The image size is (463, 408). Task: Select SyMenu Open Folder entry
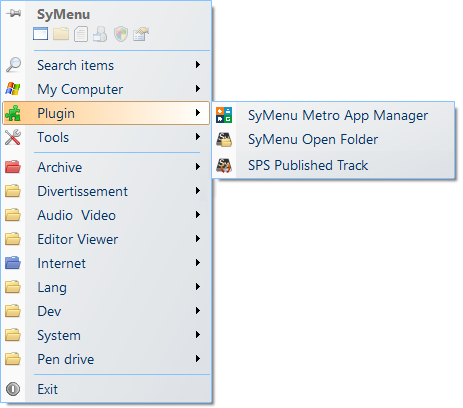coord(333,140)
